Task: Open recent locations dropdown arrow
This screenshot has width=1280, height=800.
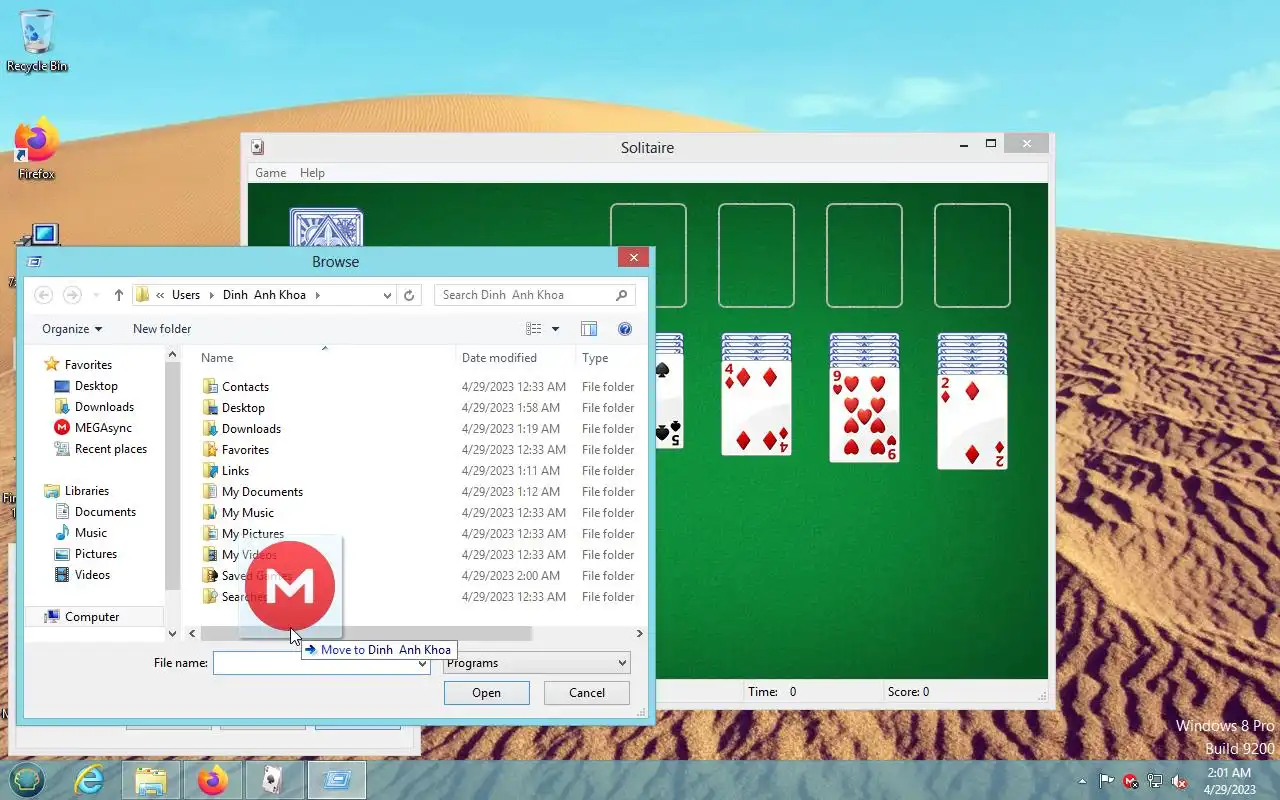Action: tap(96, 295)
